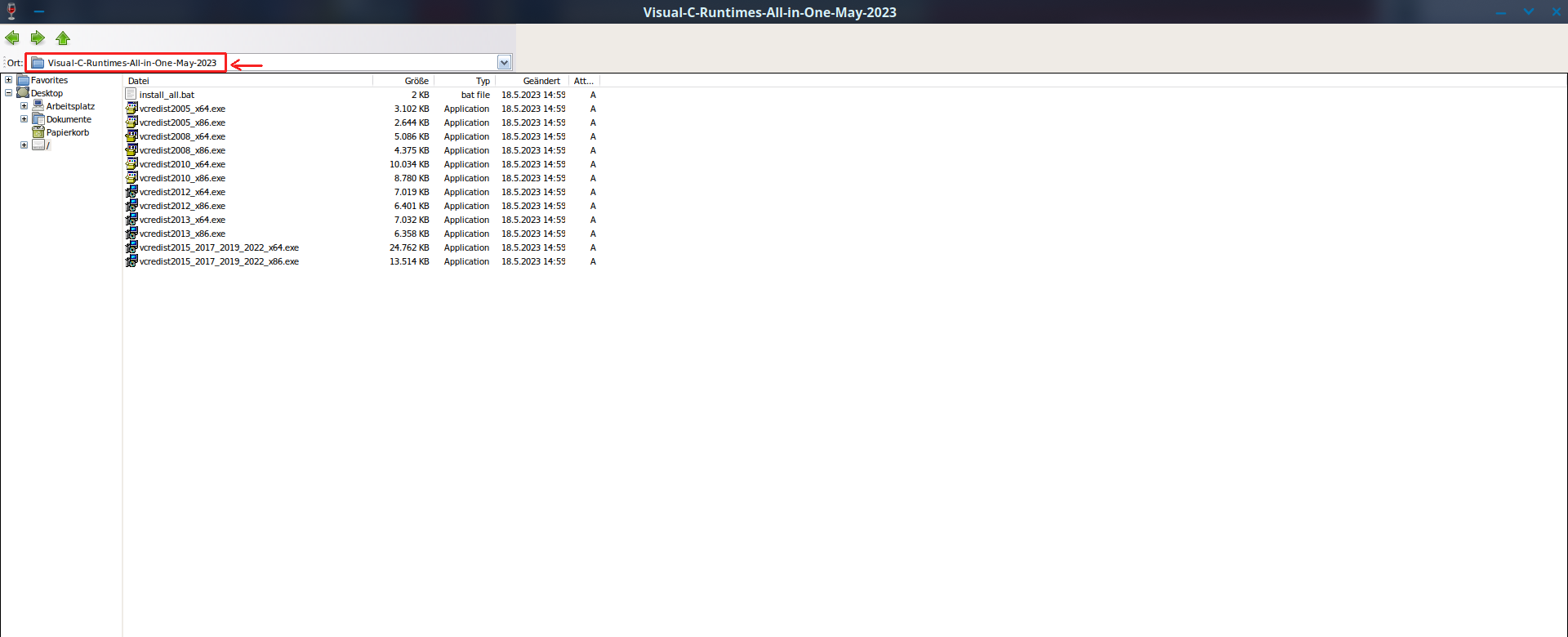The image size is (1568, 637).
Task: Select Papierkorb in the folder tree
Action: point(68,132)
